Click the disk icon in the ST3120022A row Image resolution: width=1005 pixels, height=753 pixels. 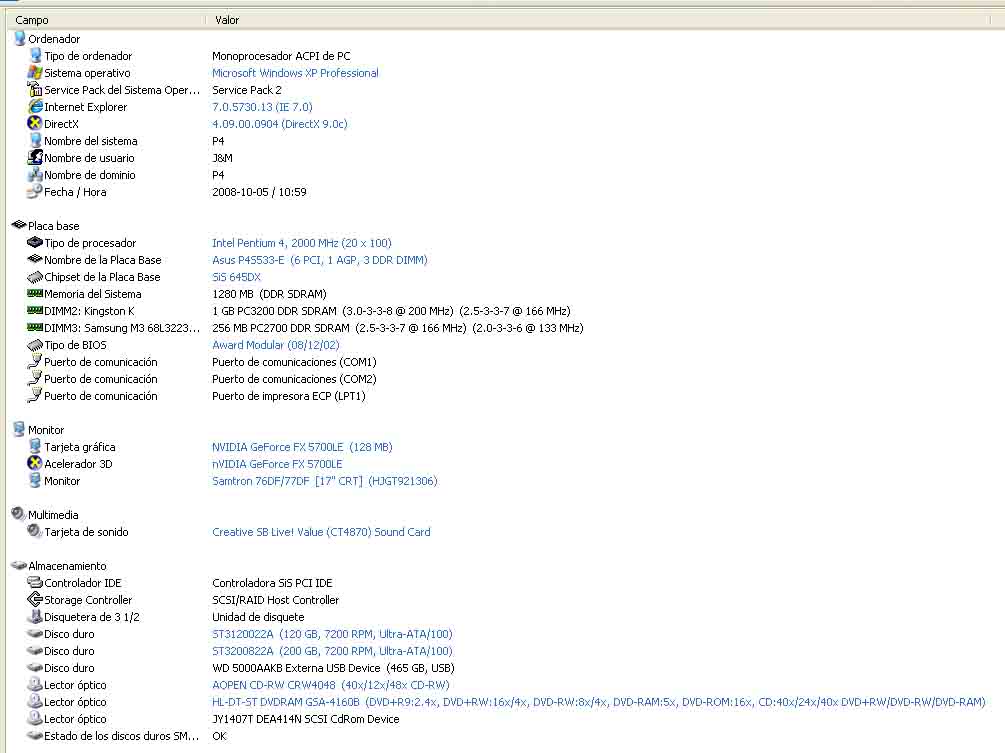tap(35, 633)
